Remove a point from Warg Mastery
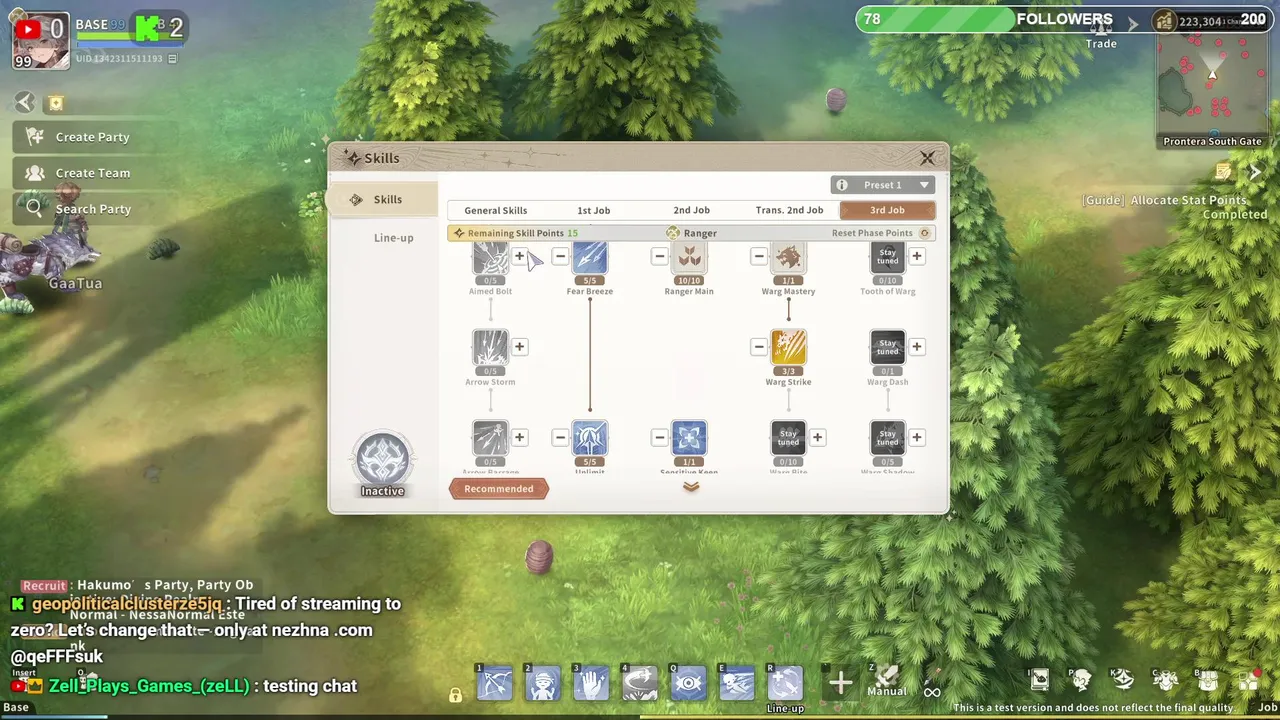 [759, 257]
